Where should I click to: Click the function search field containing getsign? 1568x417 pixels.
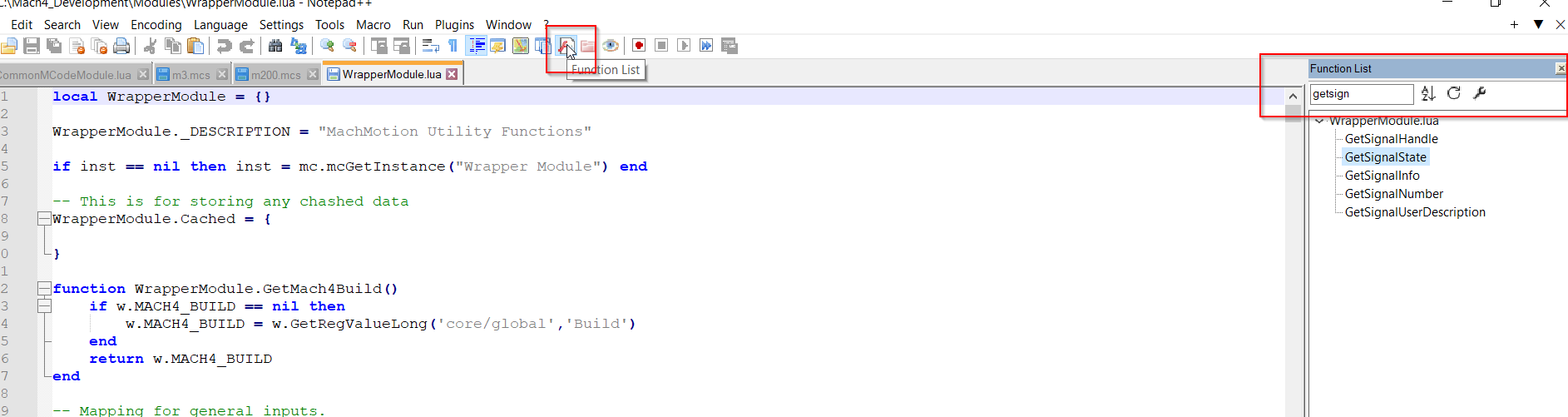tap(1360, 94)
